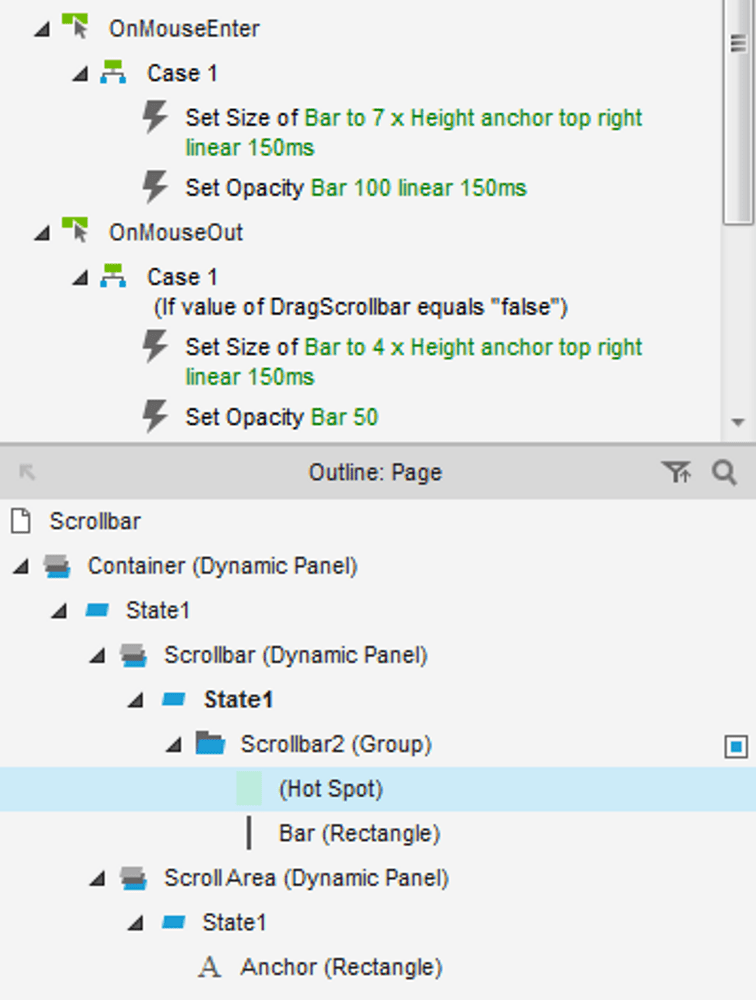Collapse the Container dynamic panel node
This screenshot has height=1000, width=756.
coord(21,566)
